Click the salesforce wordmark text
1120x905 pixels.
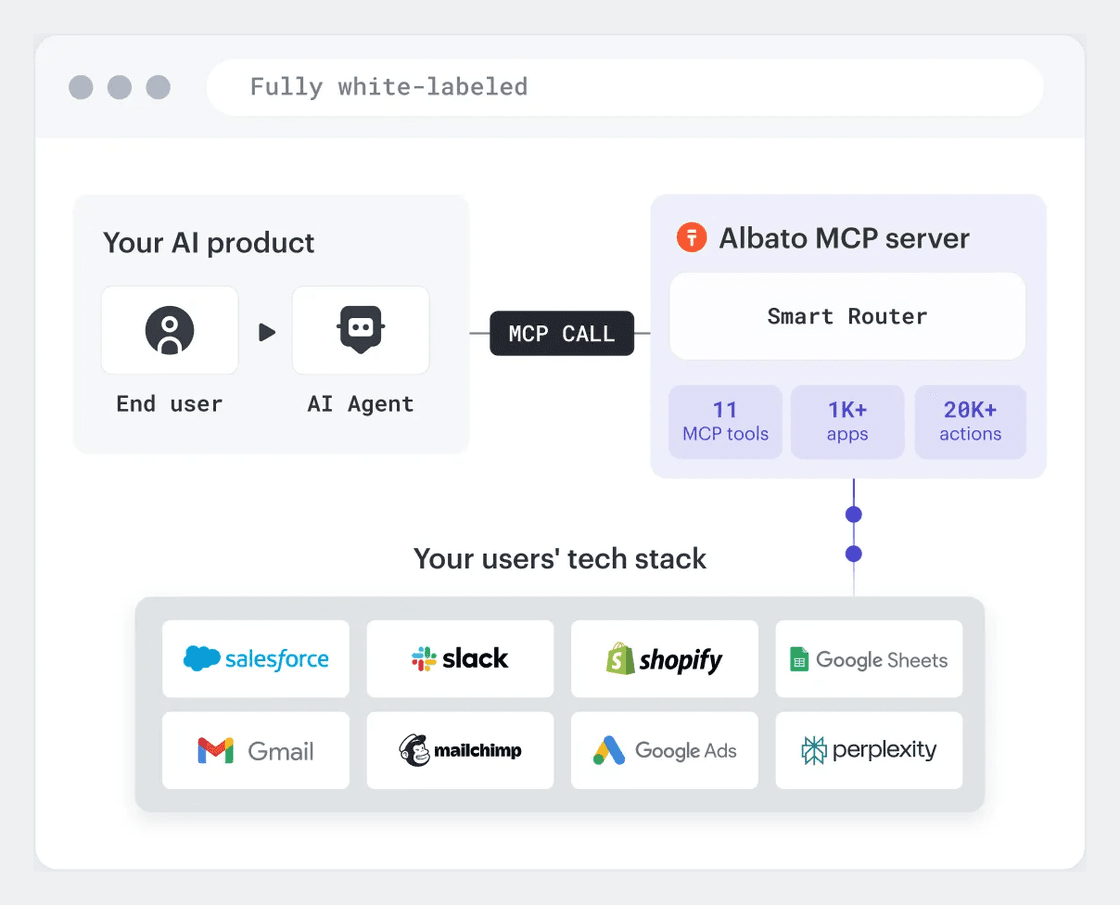[277, 659]
